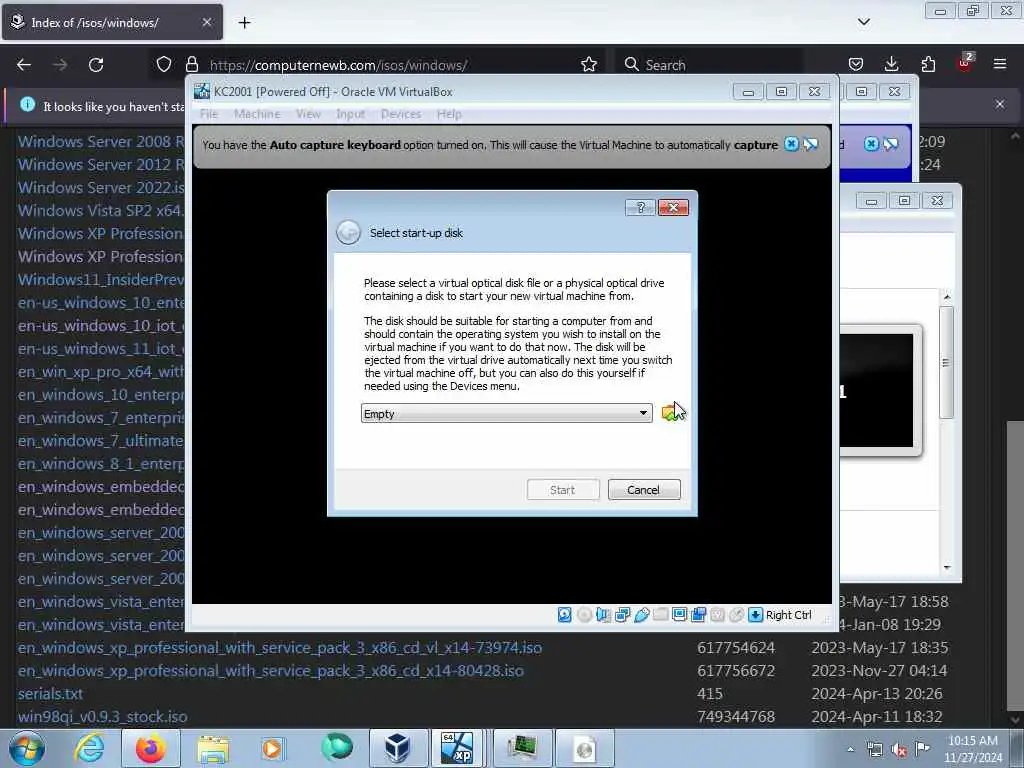Open the Pocket save icon in Firefox toolbar
Viewport: 1024px width, 768px height.
[856, 65]
